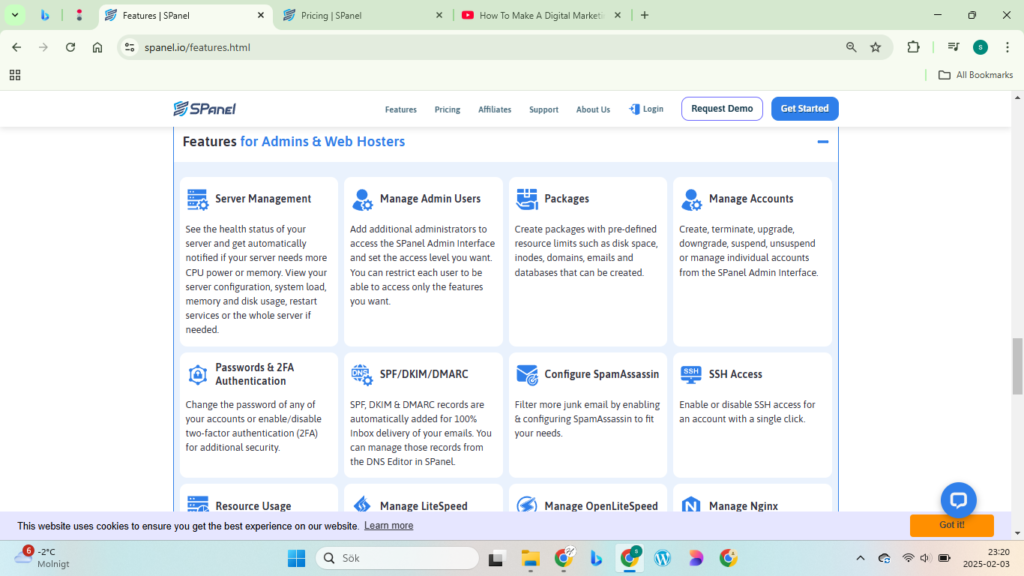Click the Login link
1024x576 pixels.
pyautogui.click(x=646, y=109)
